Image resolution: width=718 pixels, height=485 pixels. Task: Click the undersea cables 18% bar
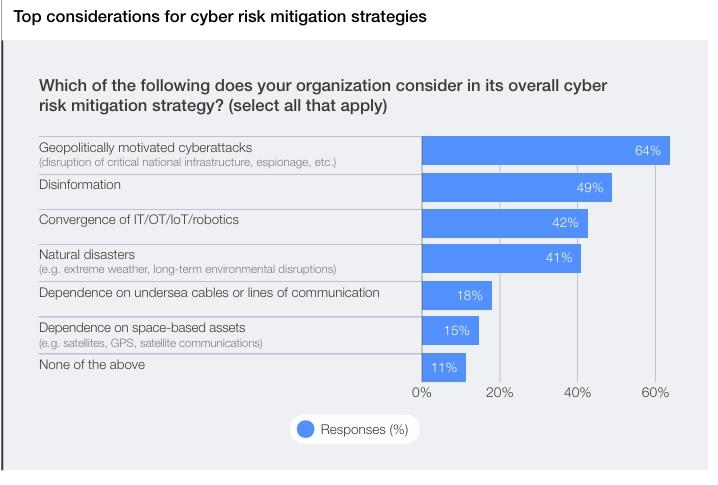456,296
